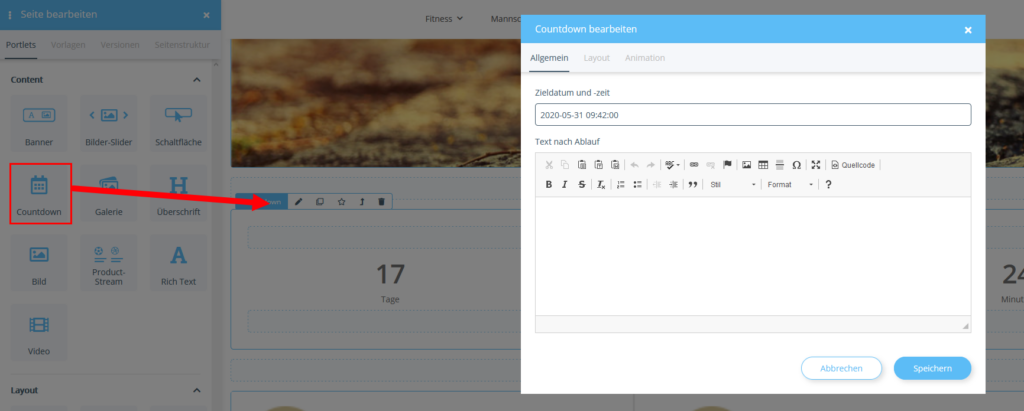The image size is (1024, 411).
Task: Click the Unlink icon
Action: [x=711, y=165]
